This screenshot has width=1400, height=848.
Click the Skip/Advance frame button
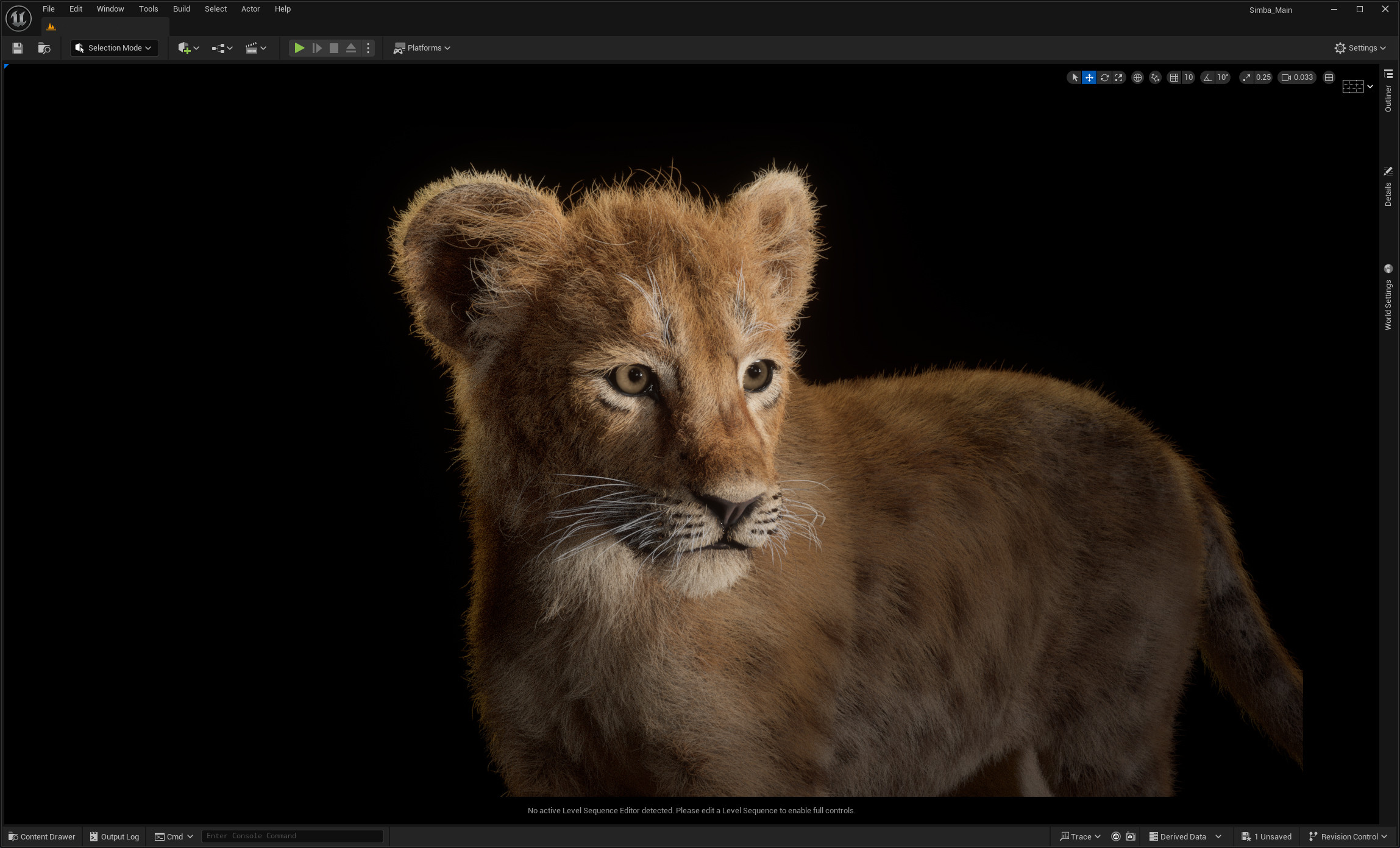coord(317,48)
